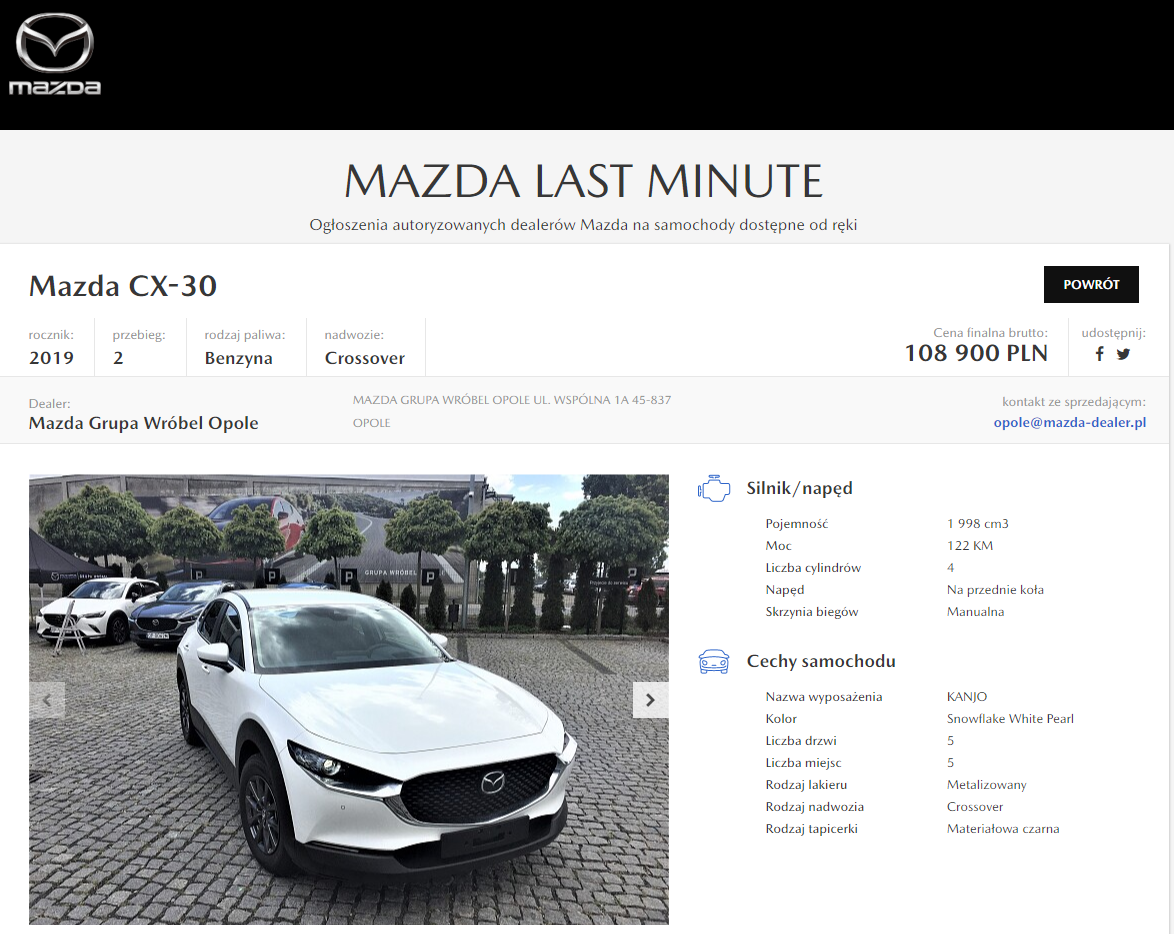
Task: Click color value Snowflake White Pearl
Action: tap(1010, 718)
